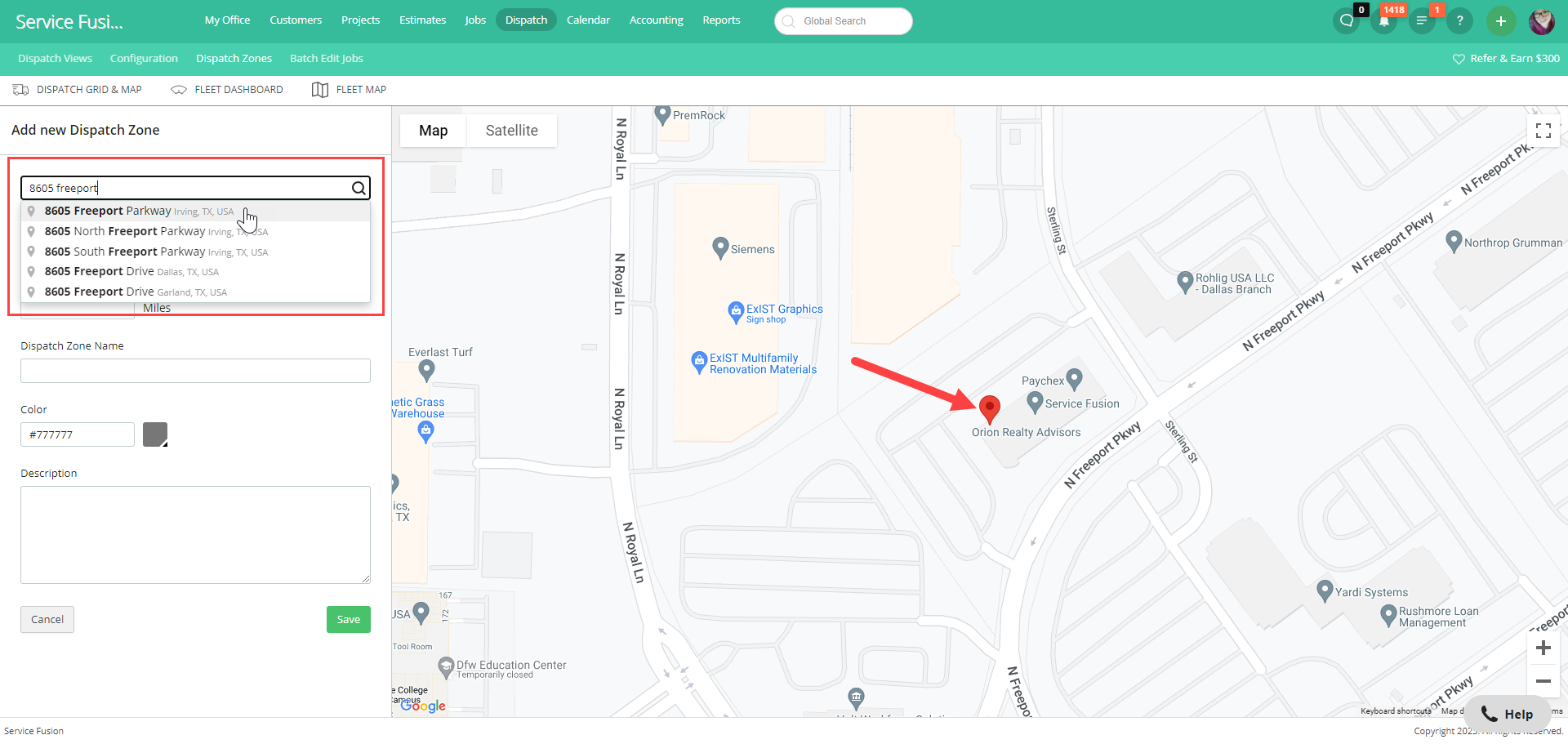Zoom in on the map
Viewport: 1568px width, 744px height.
click(x=1543, y=648)
